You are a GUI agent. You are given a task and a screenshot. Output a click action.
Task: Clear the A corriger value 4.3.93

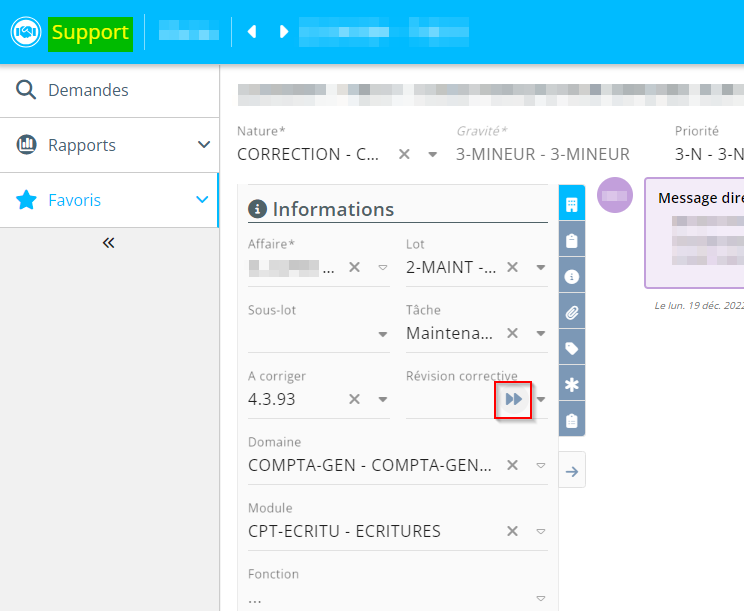[354, 399]
